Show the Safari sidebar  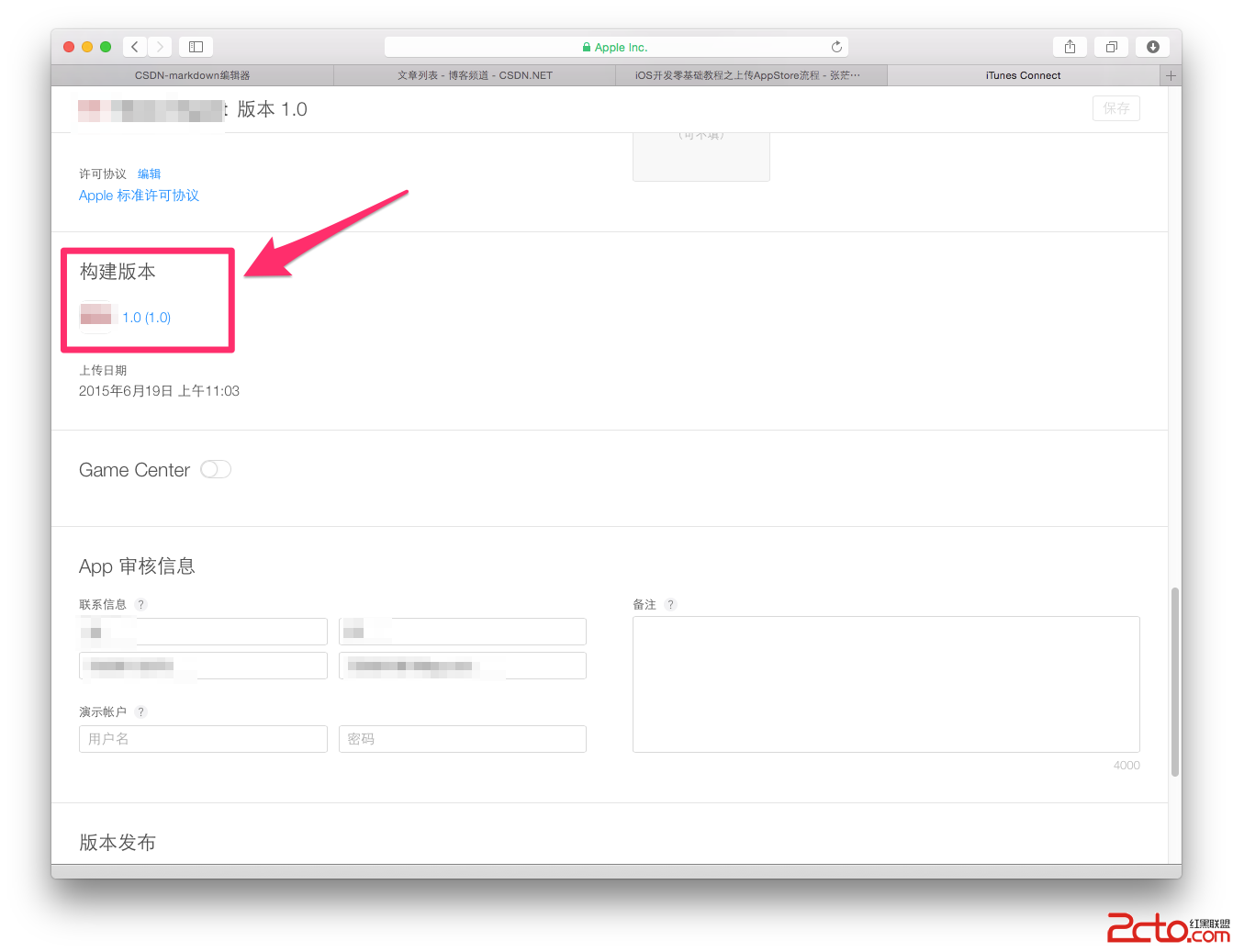pos(196,47)
